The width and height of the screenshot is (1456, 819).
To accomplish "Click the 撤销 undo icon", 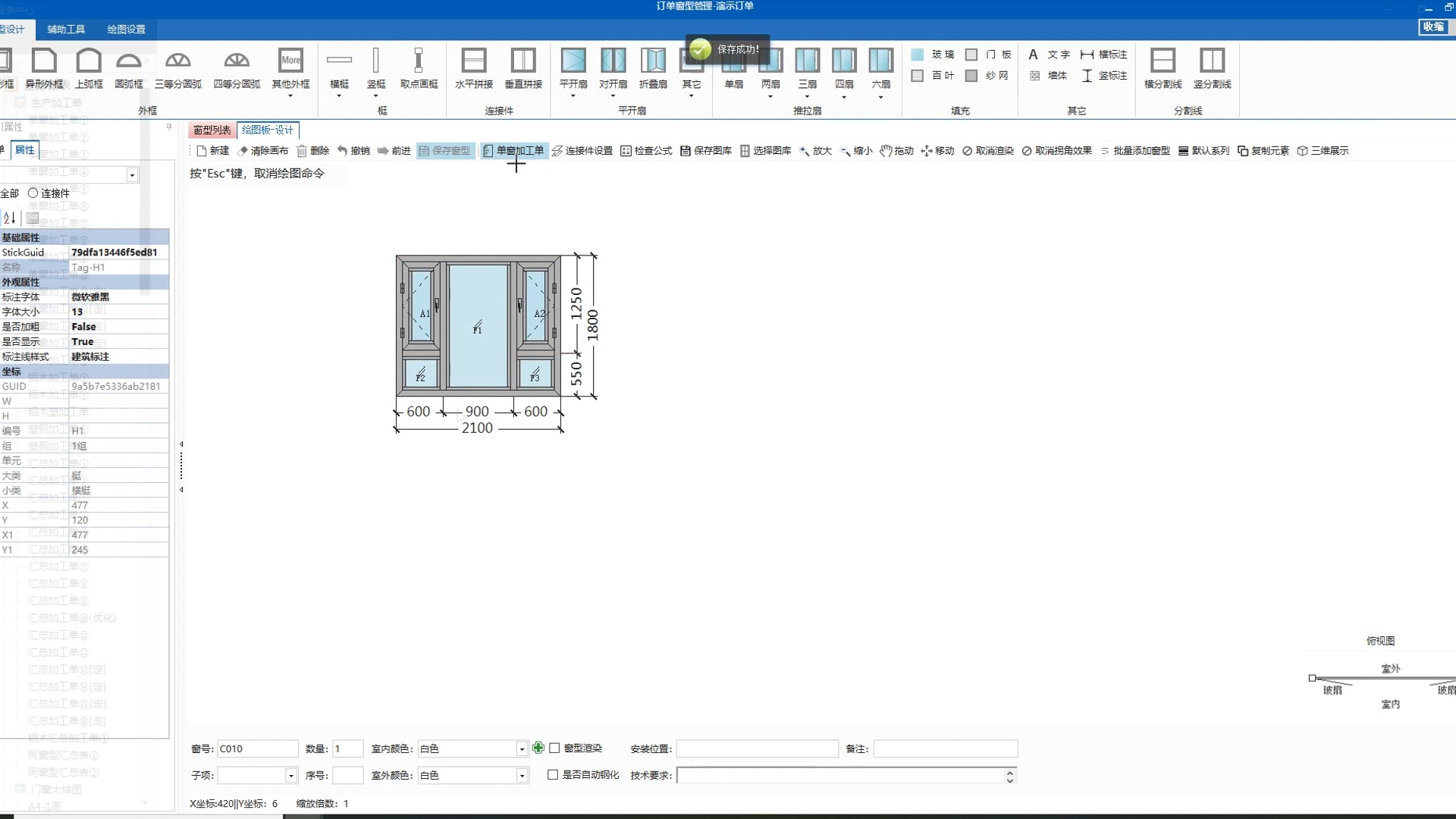I will tap(354, 150).
